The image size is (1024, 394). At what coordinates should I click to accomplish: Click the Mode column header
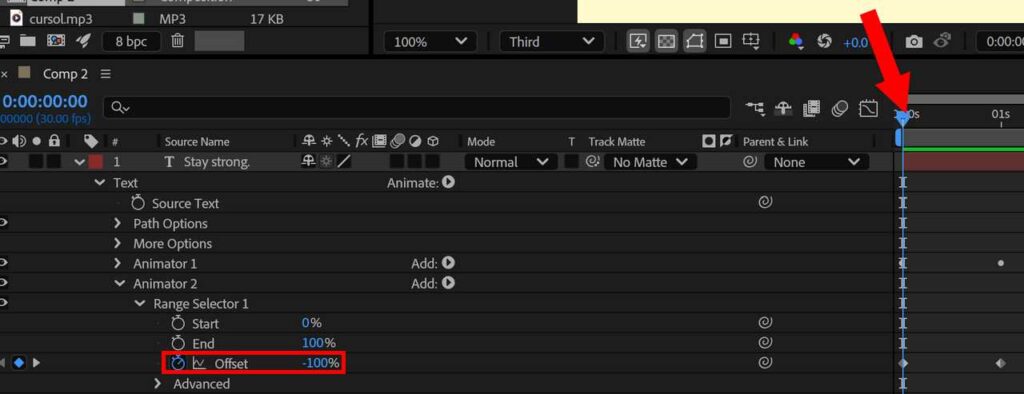[x=481, y=142]
